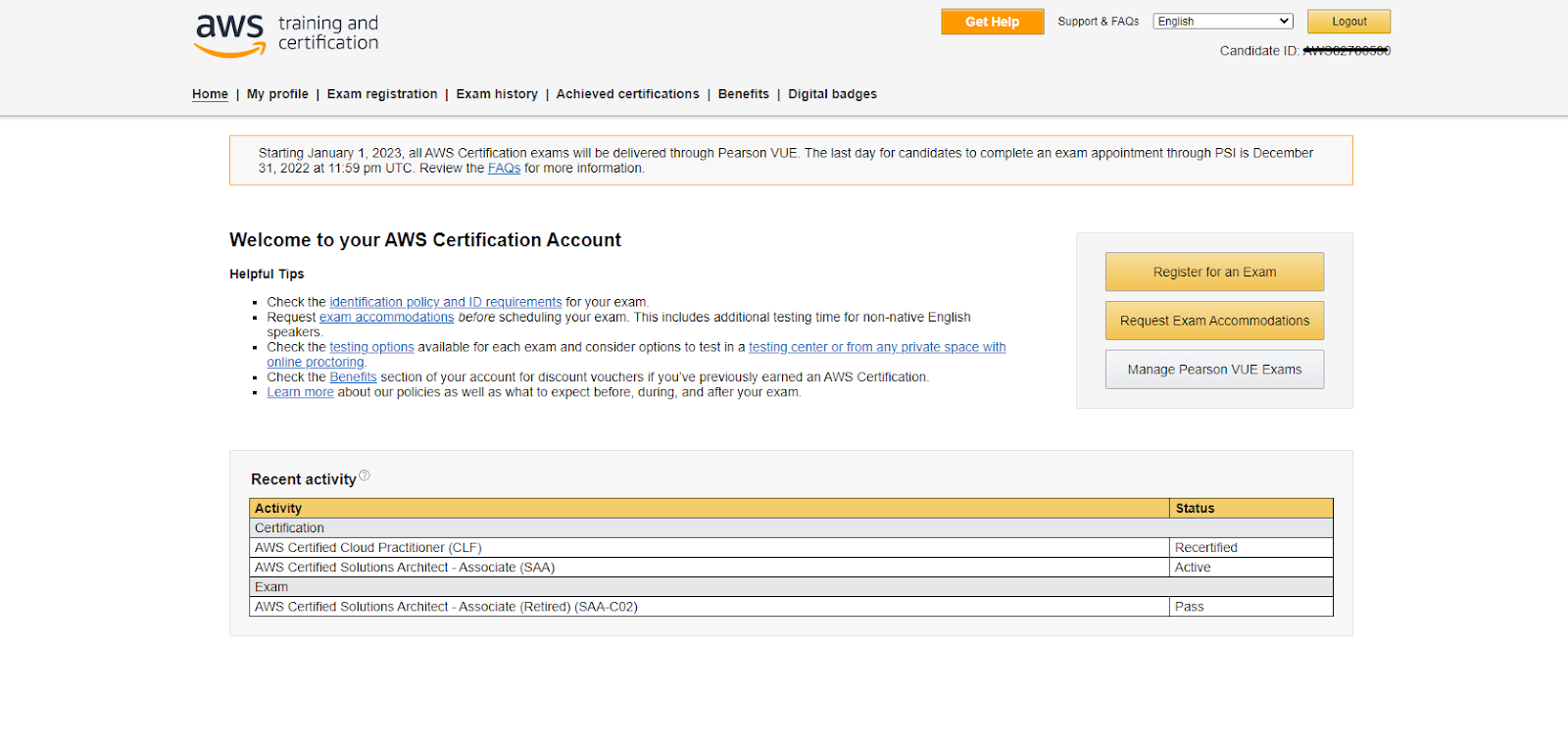Click the help icon beside Recent activity
Viewport: 1568px width, 748px height.
point(365,475)
